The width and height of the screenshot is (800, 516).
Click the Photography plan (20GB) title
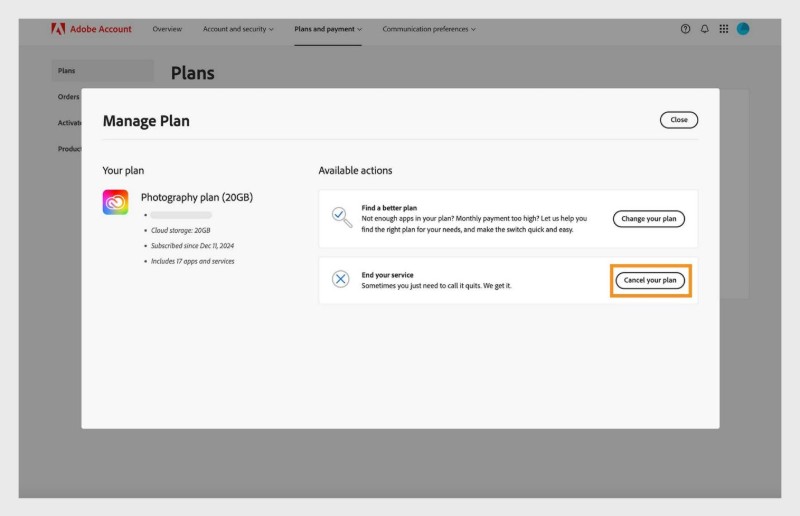coord(197,197)
